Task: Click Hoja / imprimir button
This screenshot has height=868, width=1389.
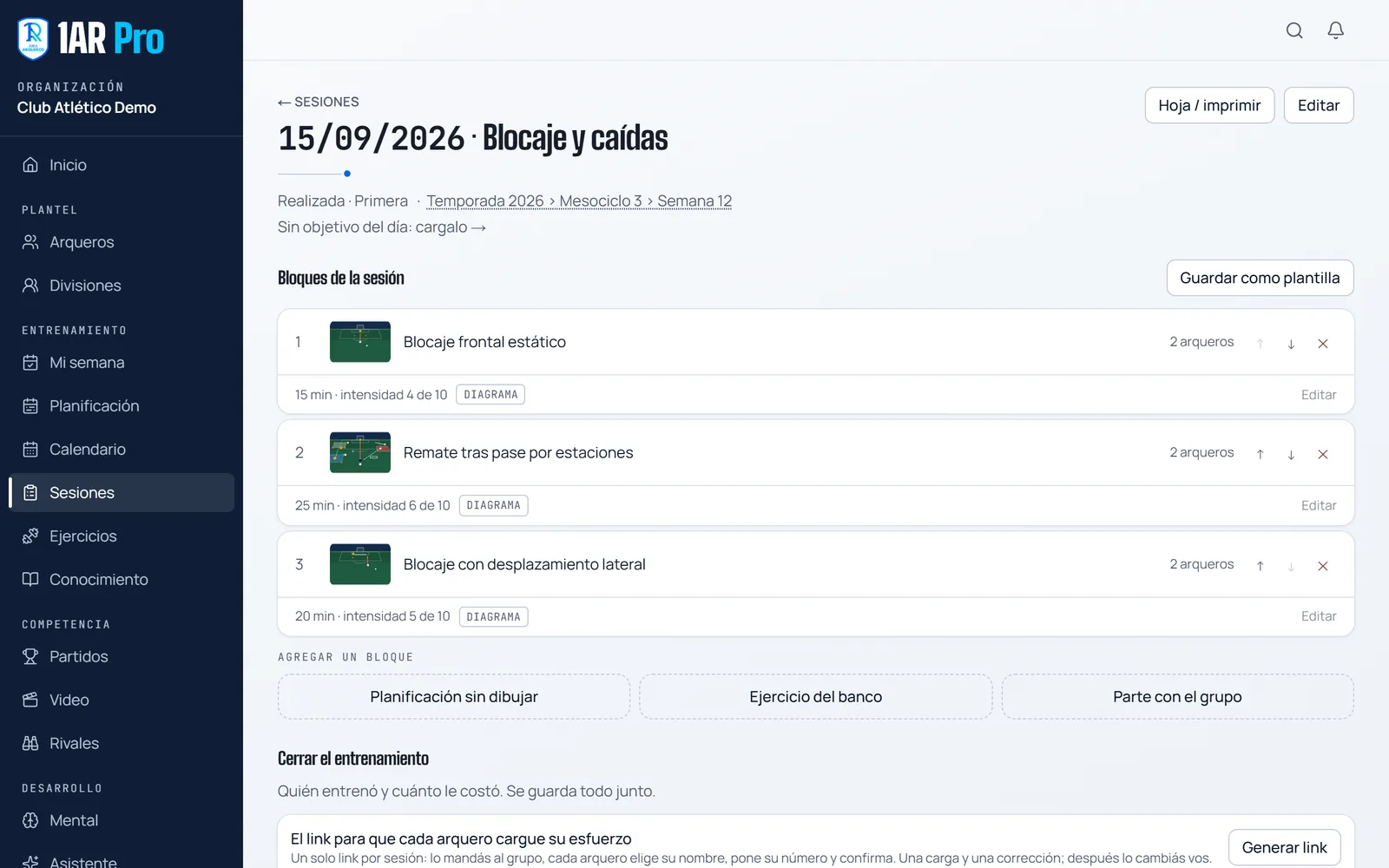Action: click(1209, 105)
